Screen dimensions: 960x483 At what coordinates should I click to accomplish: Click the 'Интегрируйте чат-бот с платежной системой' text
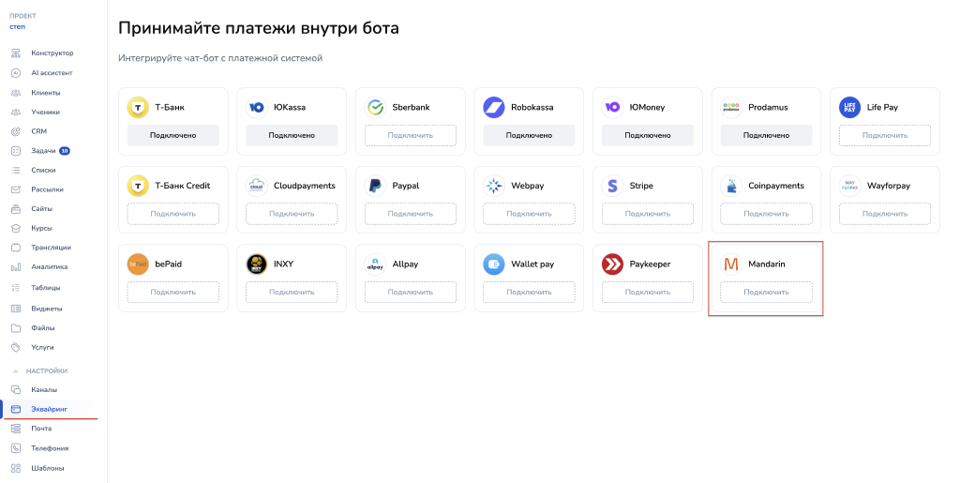220,58
